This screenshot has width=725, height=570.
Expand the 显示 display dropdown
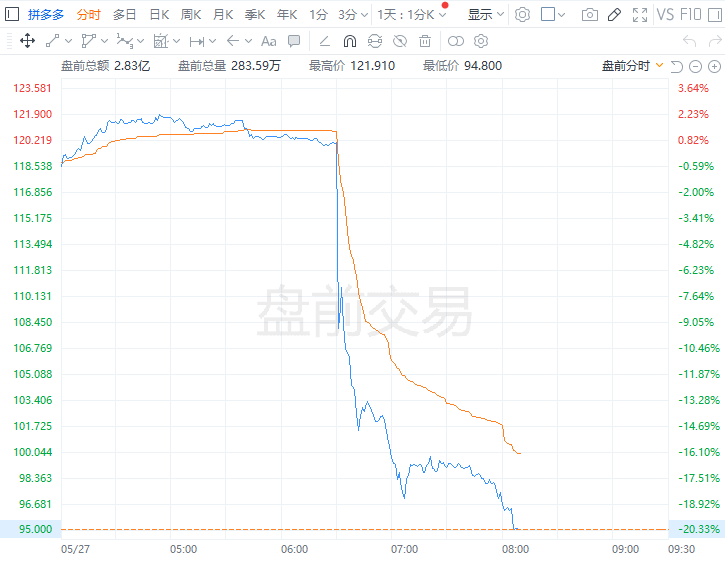(x=486, y=15)
